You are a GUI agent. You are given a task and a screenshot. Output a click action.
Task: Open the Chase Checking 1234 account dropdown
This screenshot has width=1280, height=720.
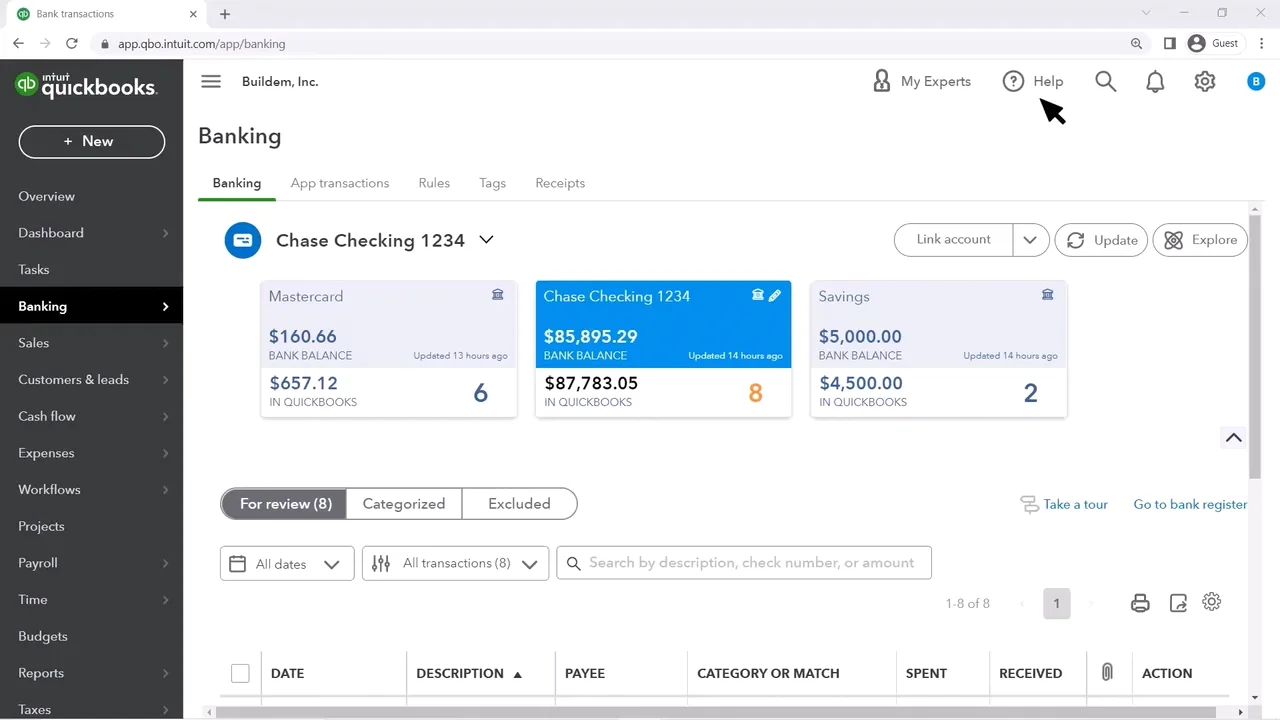[x=486, y=240]
